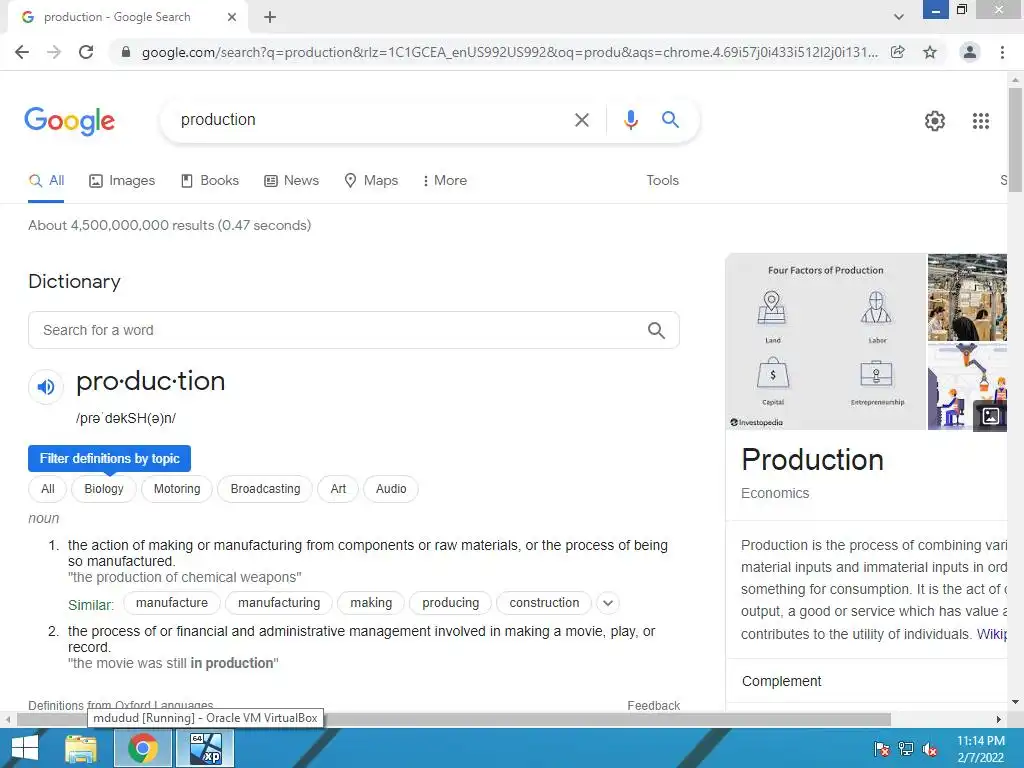Open Four Factors of Production image
The height and width of the screenshot is (768, 1024).
coord(826,342)
